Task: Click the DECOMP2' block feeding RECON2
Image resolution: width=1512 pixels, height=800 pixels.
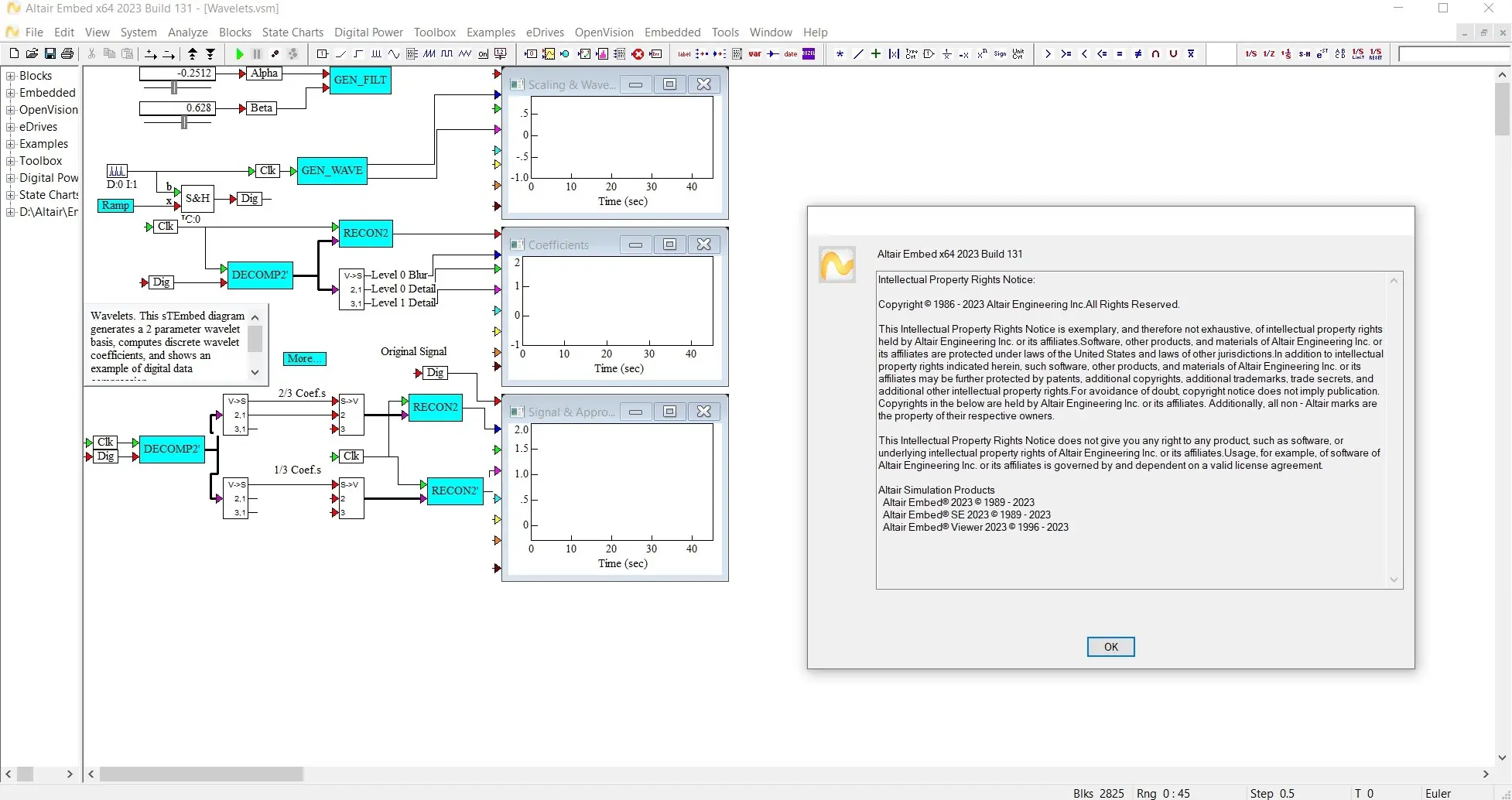Action: pyautogui.click(x=260, y=275)
